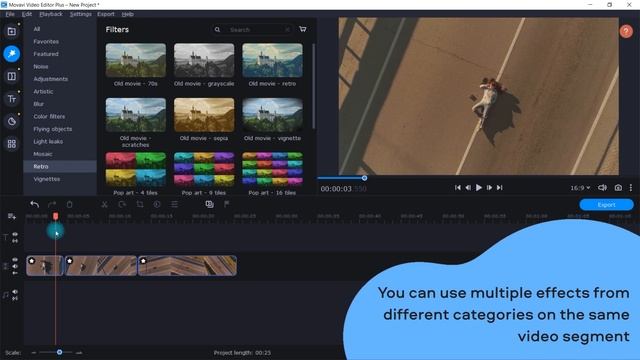Step back one frame

(468, 188)
